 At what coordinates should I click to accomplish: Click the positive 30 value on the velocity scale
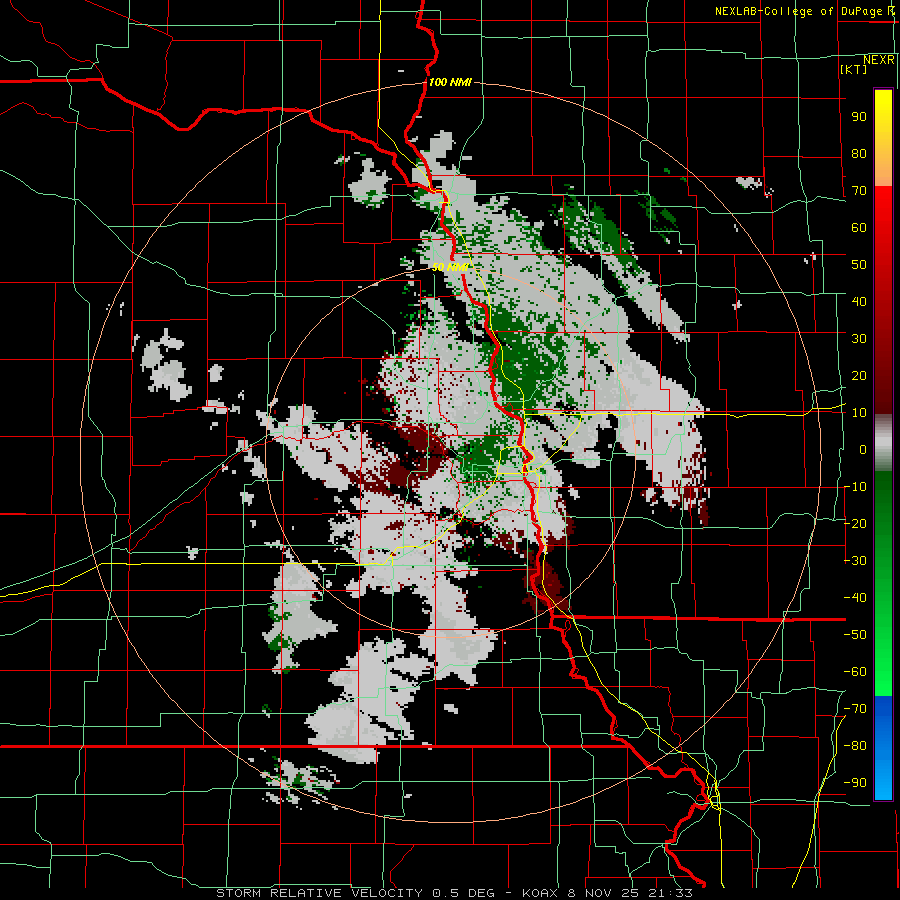coord(859,339)
